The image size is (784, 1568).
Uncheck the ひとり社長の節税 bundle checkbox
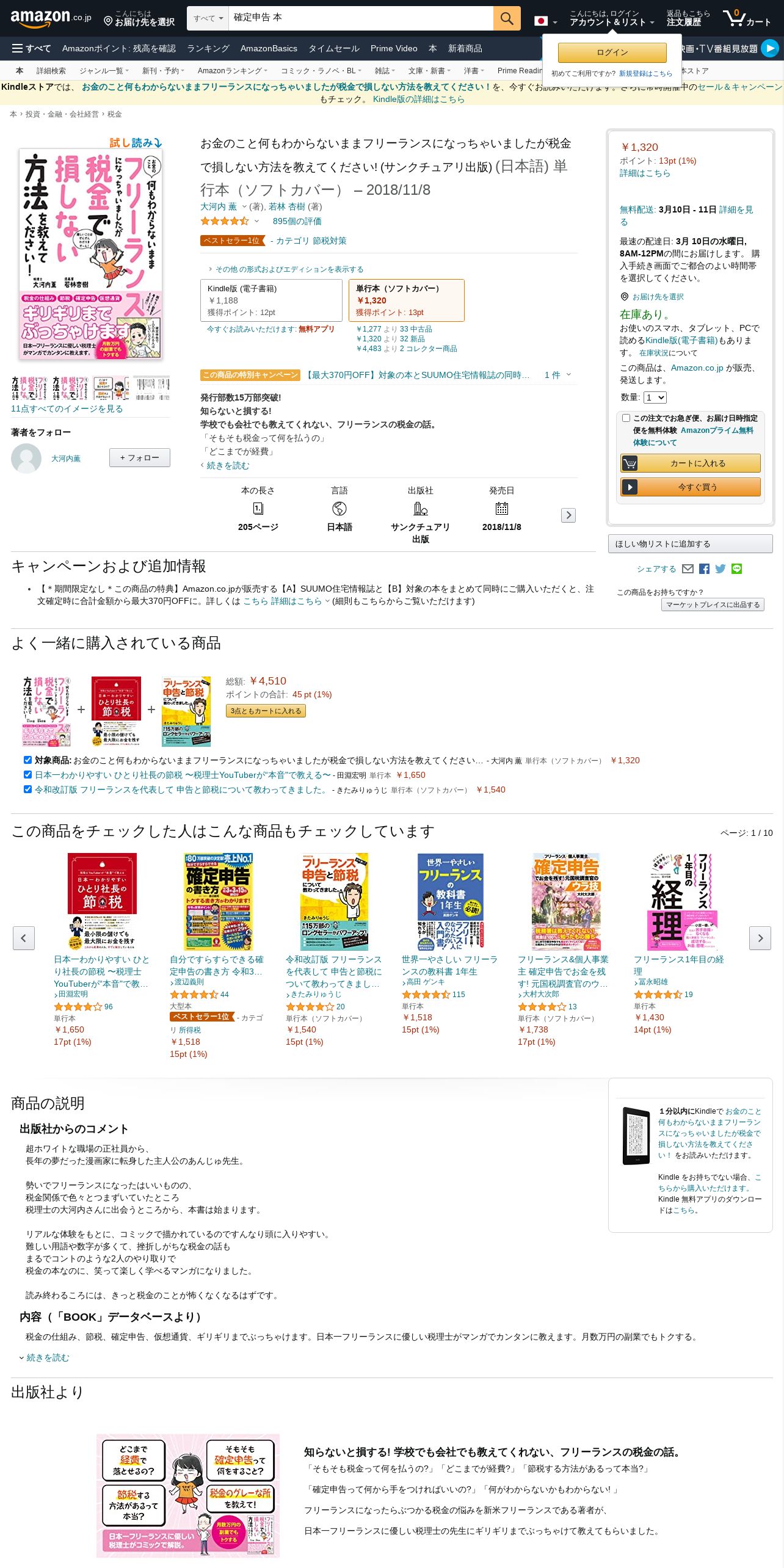click(x=27, y=774)
